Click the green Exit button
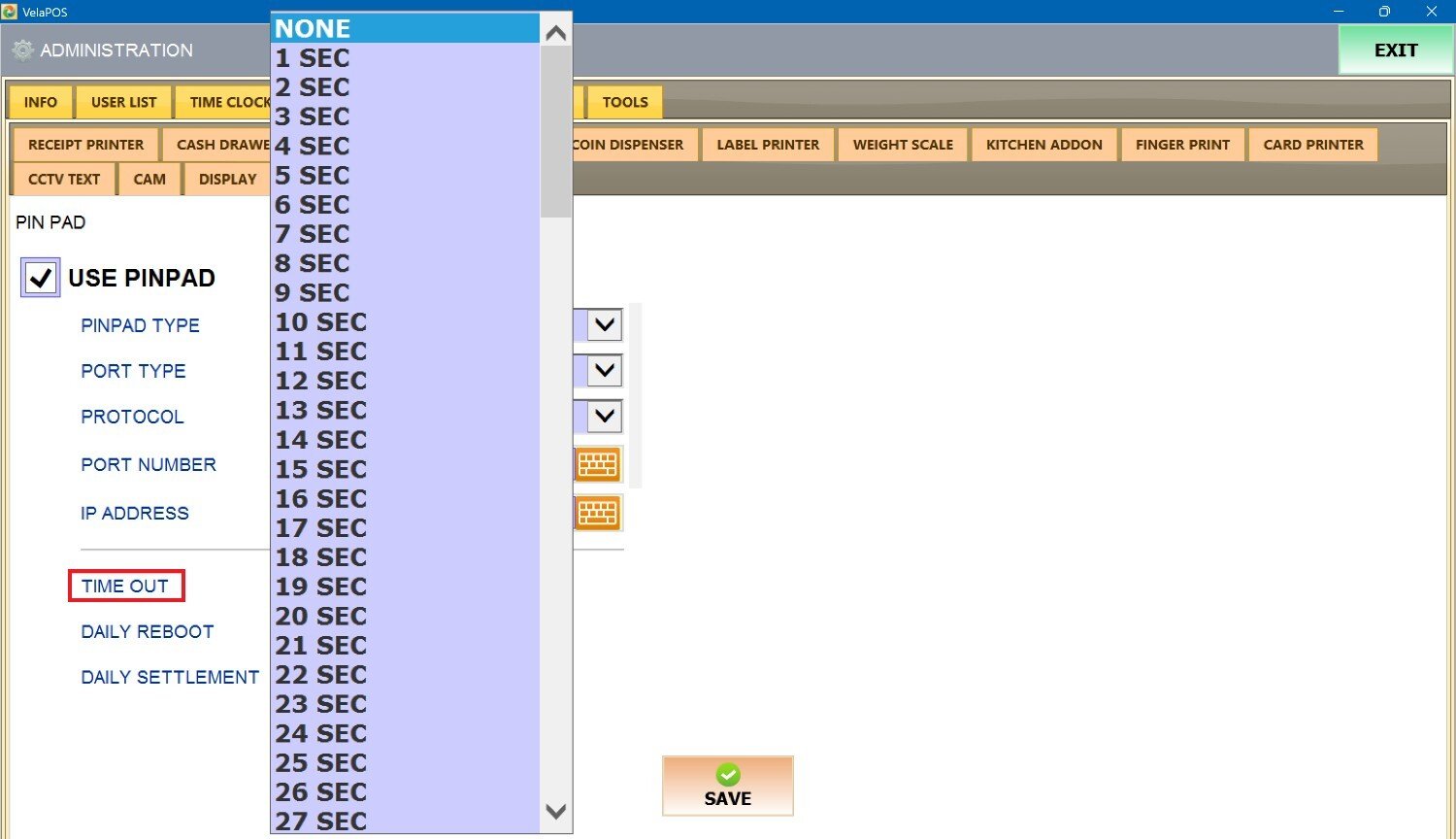The image size is (1456, 839). pos(1395,50)
